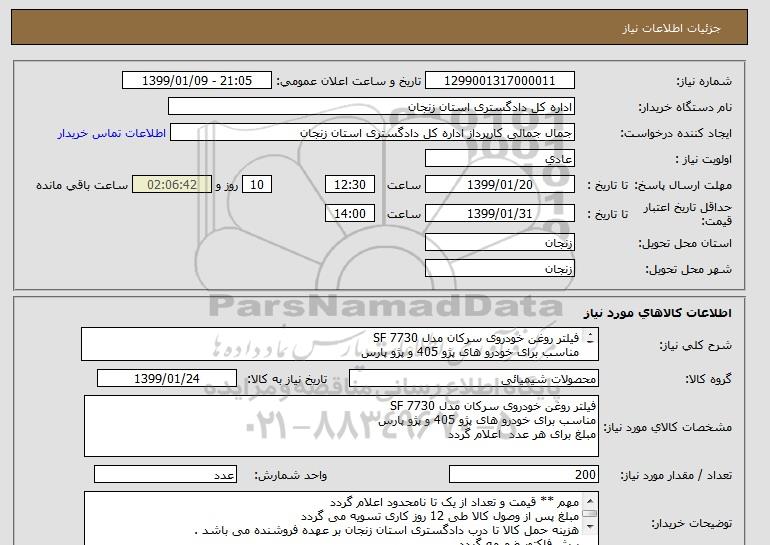This screenshot has height=545, width=770.
Task: Click the priority field showing عادی
Action: (499, 159)
